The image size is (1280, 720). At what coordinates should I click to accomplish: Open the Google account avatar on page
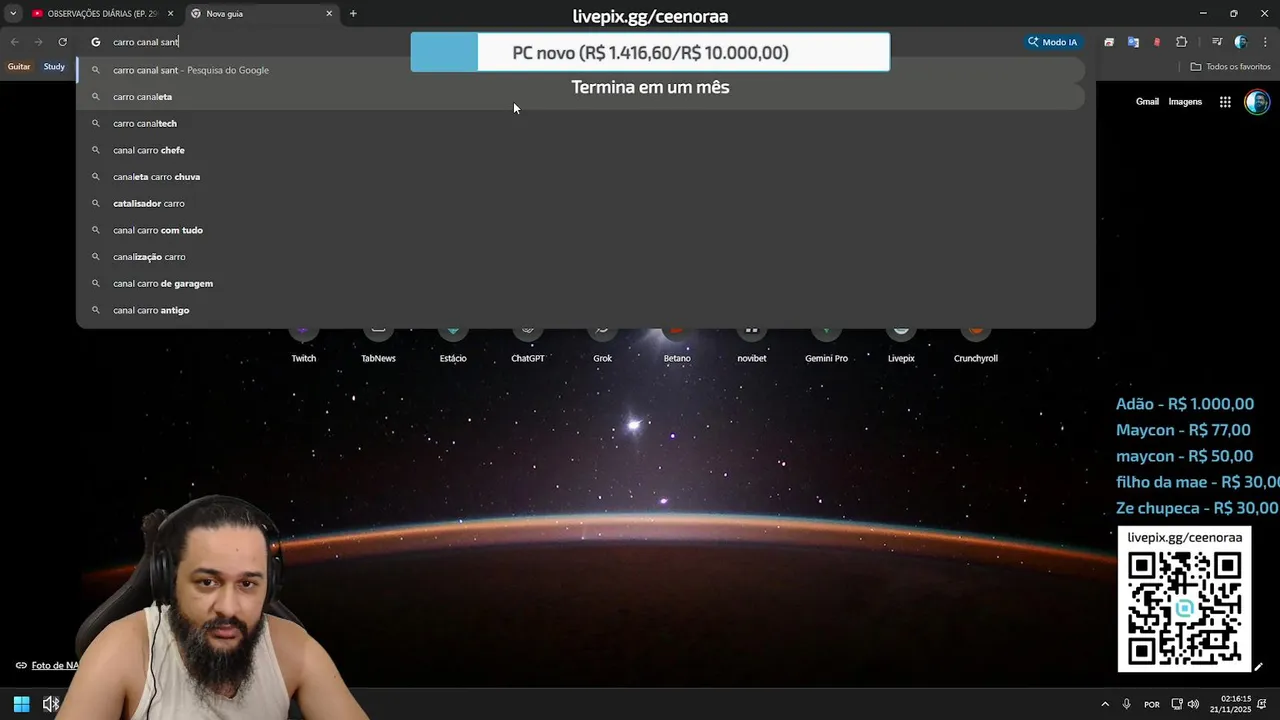(x=1257, y=102)
